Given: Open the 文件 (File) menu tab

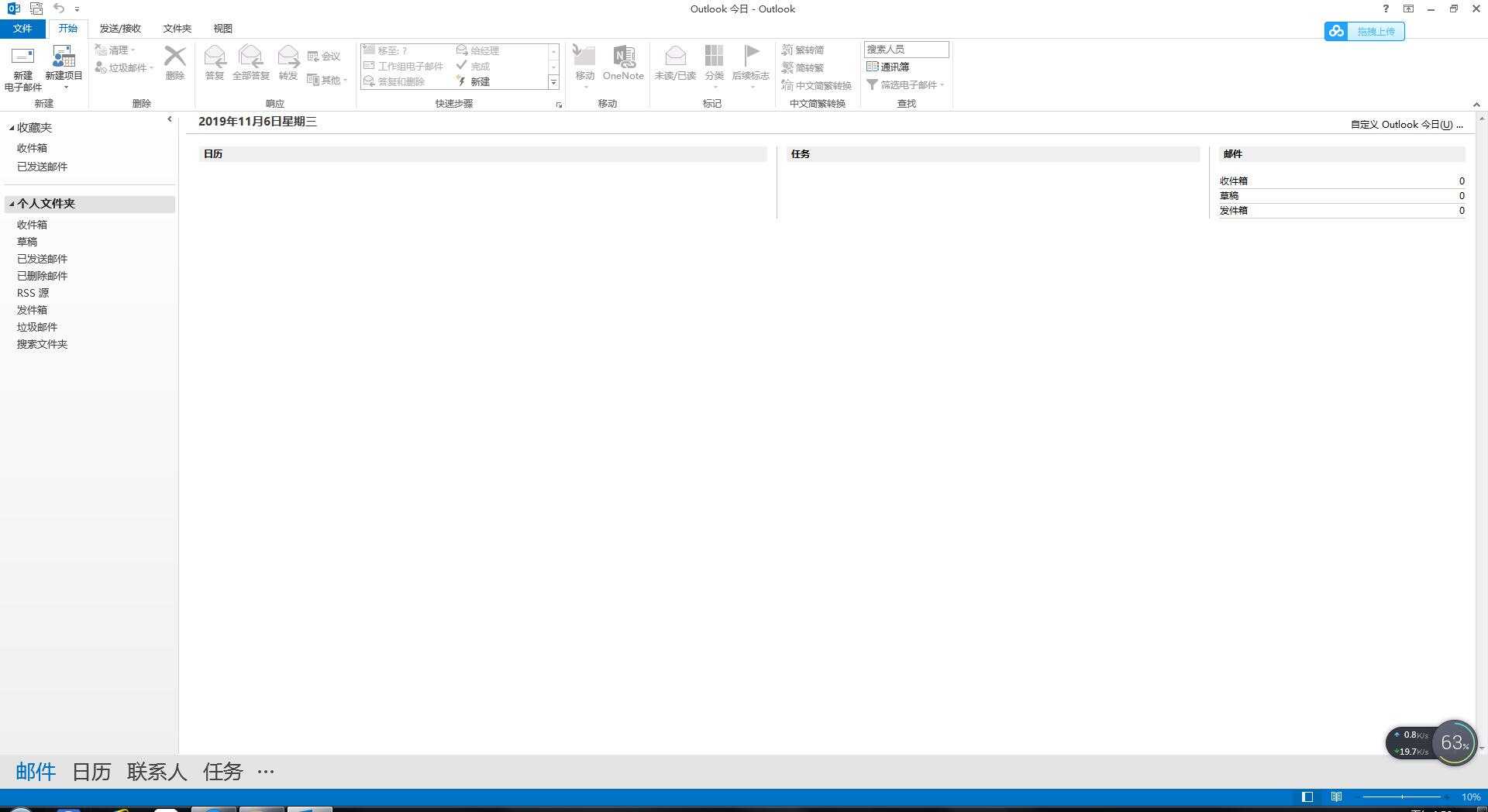Looking at the screenshot, I should [22, 29].
